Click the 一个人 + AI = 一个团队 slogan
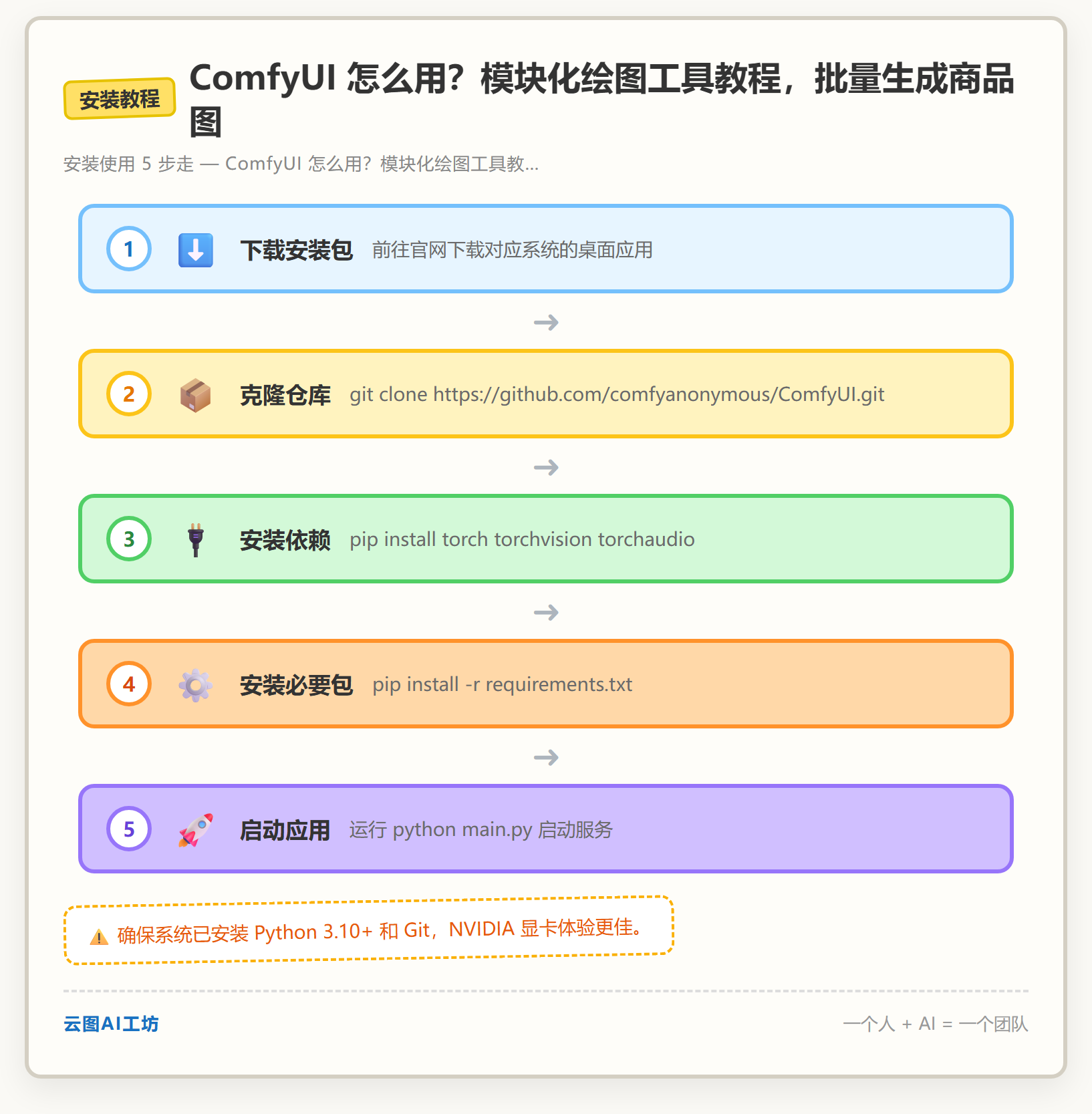The image size is (1092, 1114). coord(936,1024)
